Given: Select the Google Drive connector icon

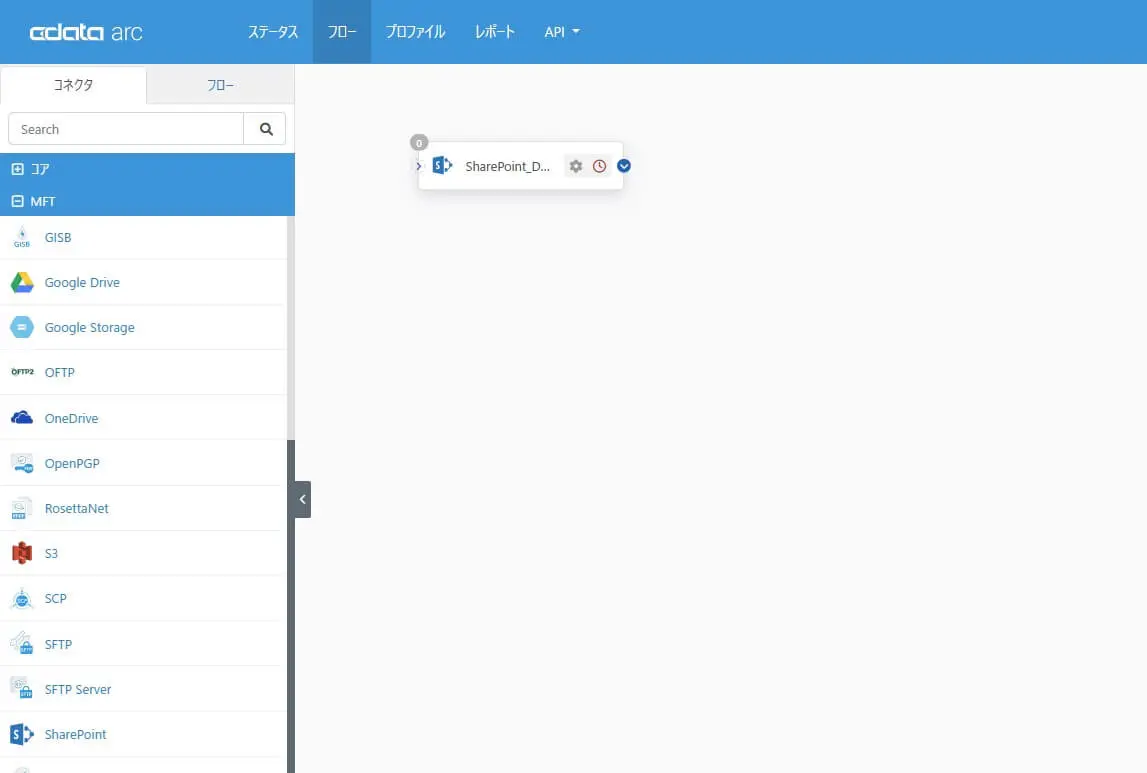Looking at the screenshot, I should (22, 282).
